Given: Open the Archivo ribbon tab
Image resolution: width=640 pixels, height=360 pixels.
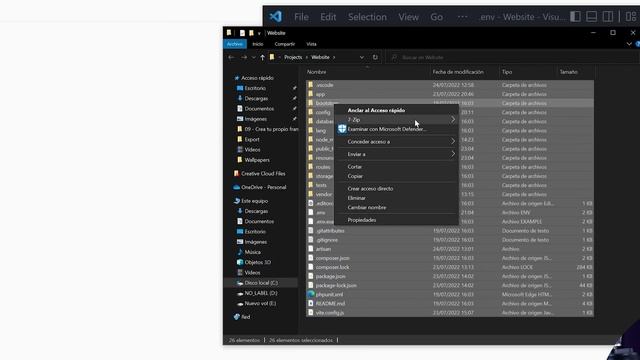Looking at the screenshot, I should click(235, 44).
